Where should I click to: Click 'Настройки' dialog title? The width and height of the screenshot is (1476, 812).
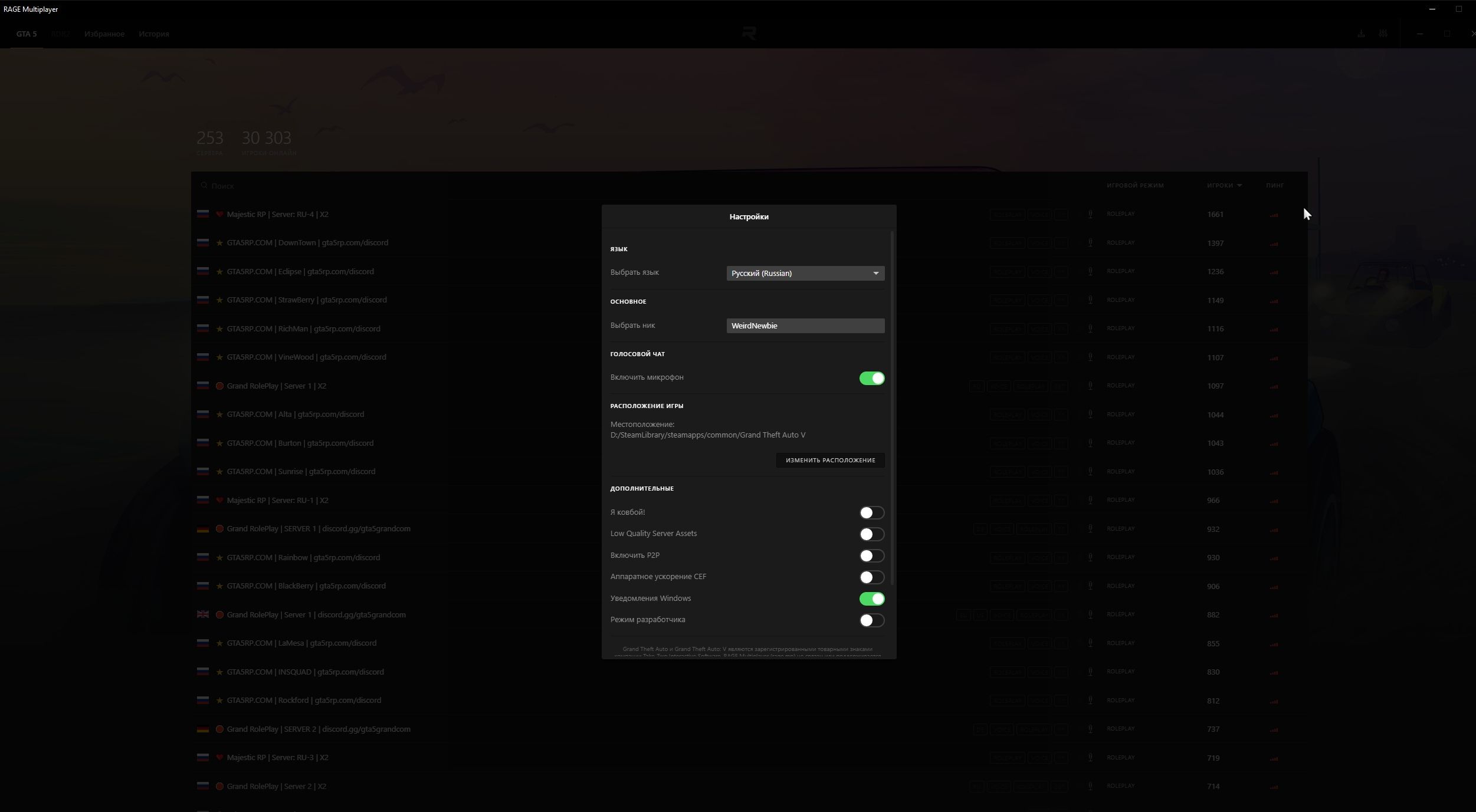pyautogui.click(x=749, y=216)
